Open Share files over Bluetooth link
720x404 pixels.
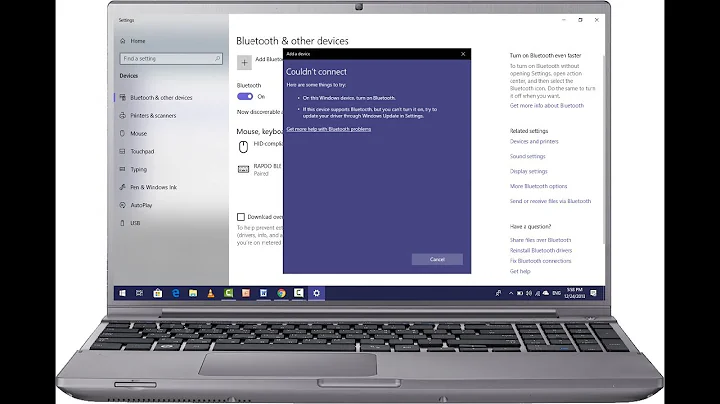pyautogui.click(x=540, y=240)
